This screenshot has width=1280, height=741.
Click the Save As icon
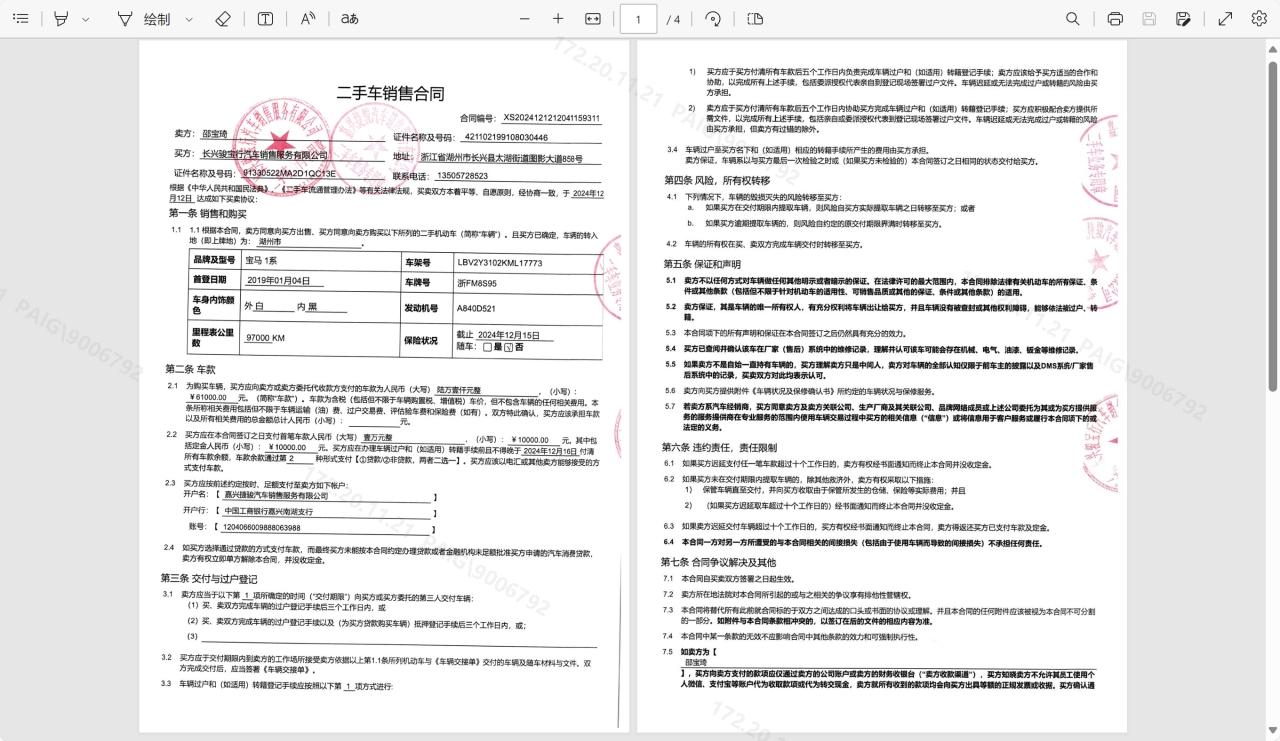tap(1183, 19)
